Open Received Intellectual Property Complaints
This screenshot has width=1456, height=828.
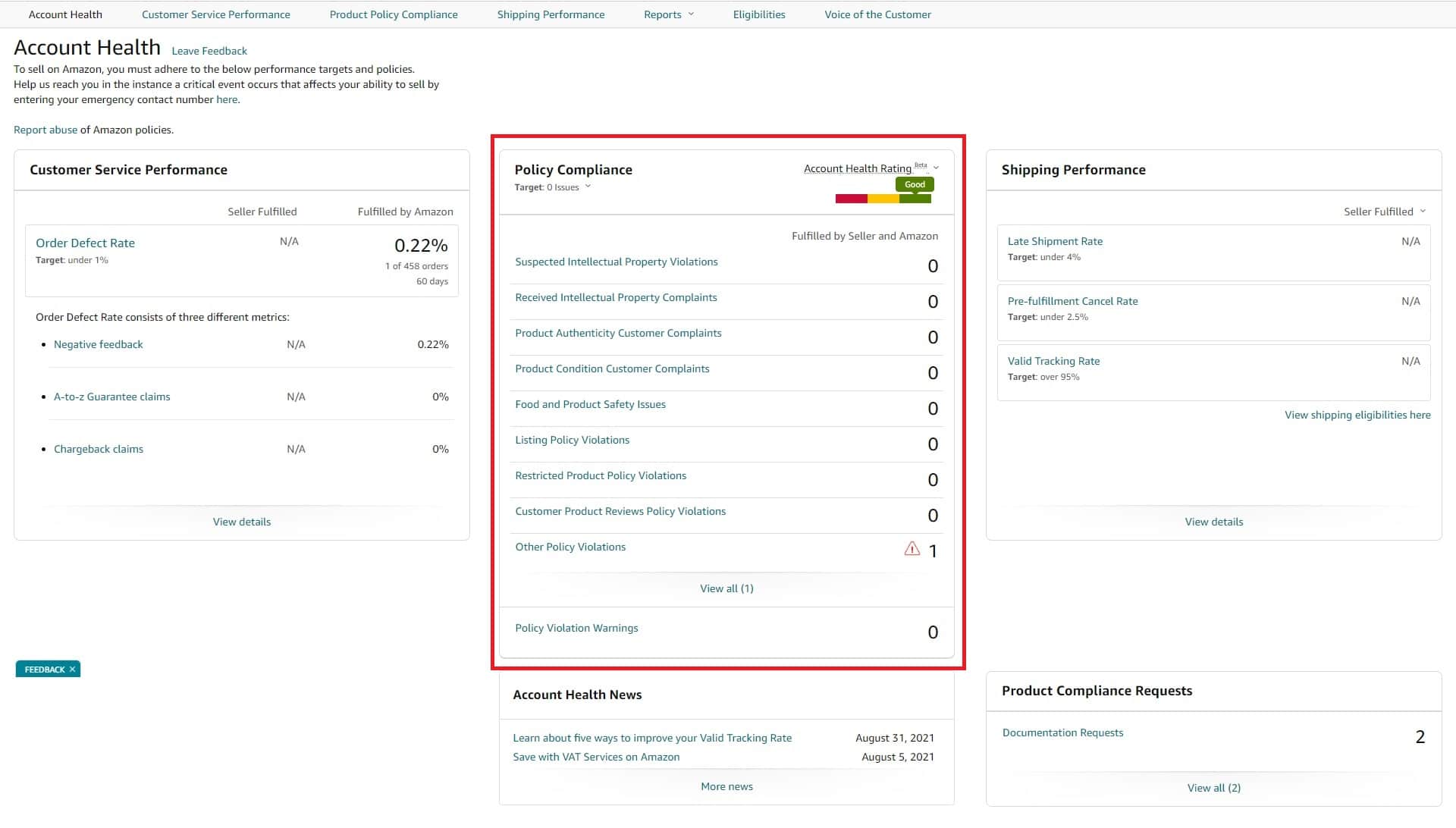[x=616, y=297]
